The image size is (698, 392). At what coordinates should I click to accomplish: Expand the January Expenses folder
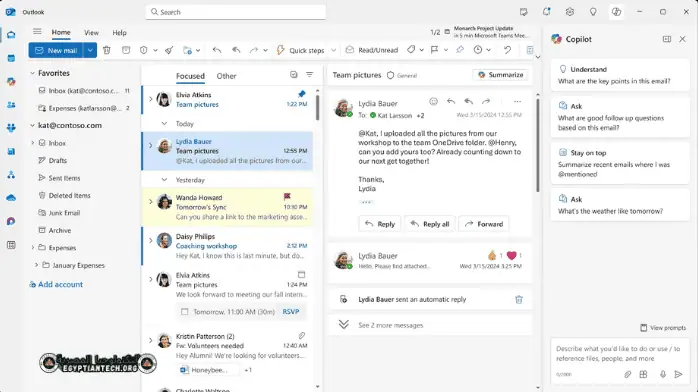[x=36, y=265]
